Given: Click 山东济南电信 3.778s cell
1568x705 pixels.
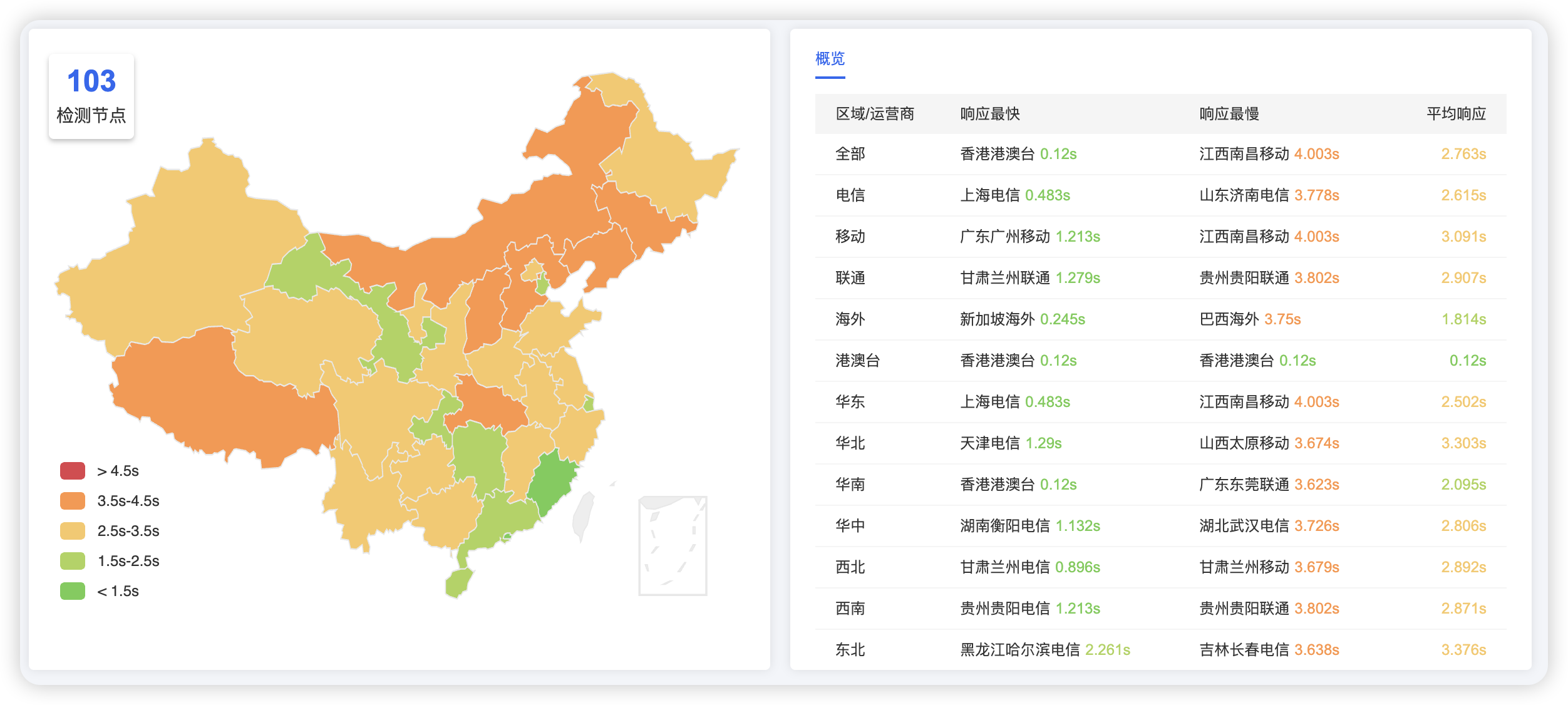Looking at the screenshot, I should (1269, 195).
